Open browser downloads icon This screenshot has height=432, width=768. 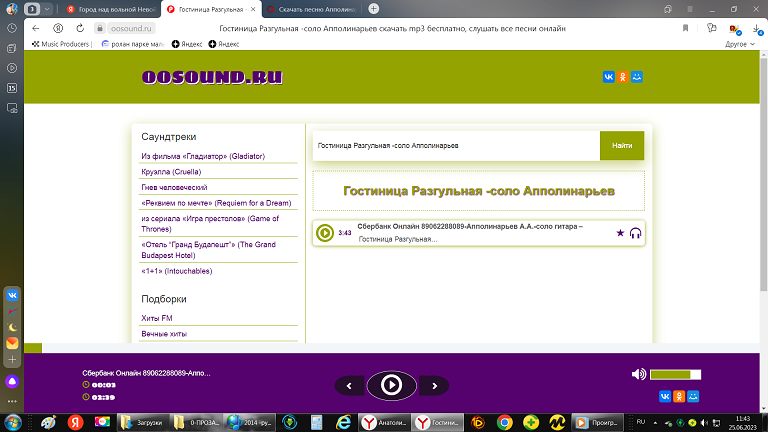click(x=757, y=29)
